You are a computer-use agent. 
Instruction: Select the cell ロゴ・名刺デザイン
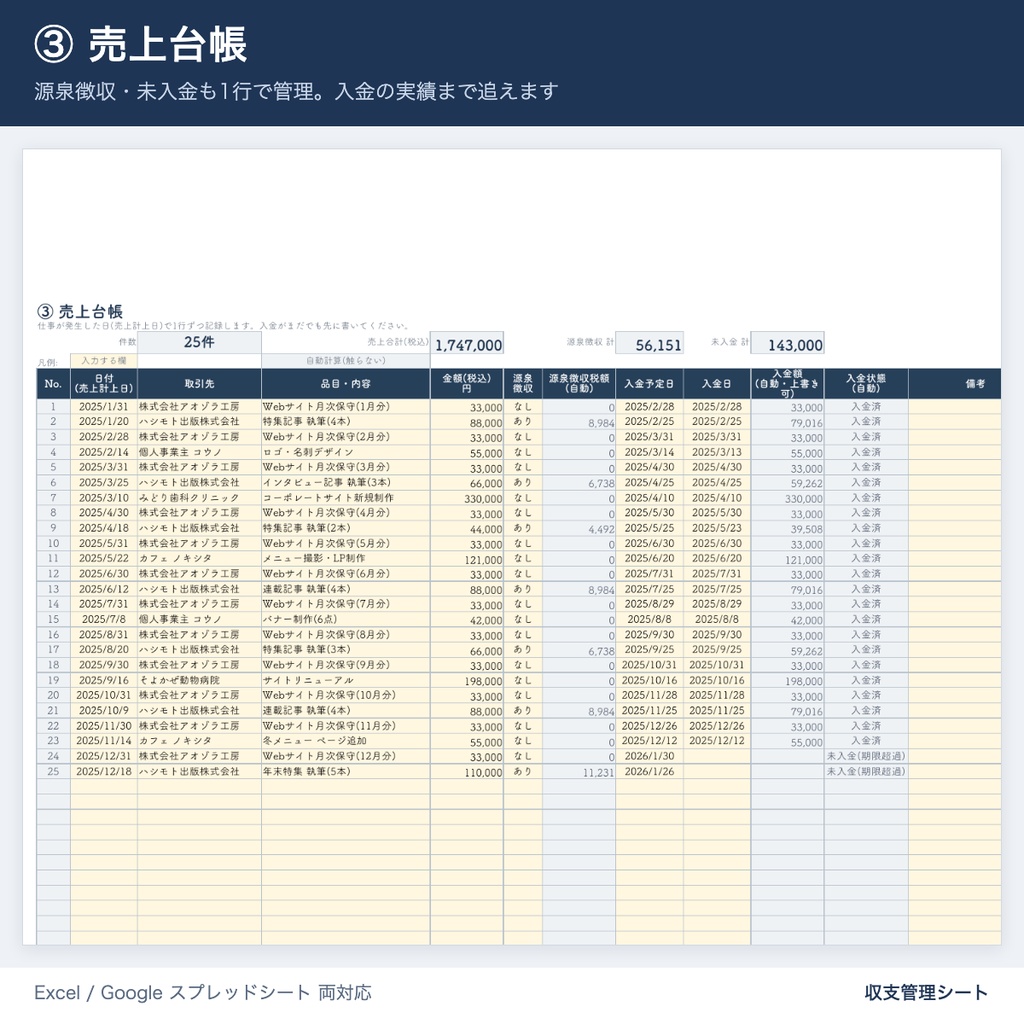pos(345,452)
